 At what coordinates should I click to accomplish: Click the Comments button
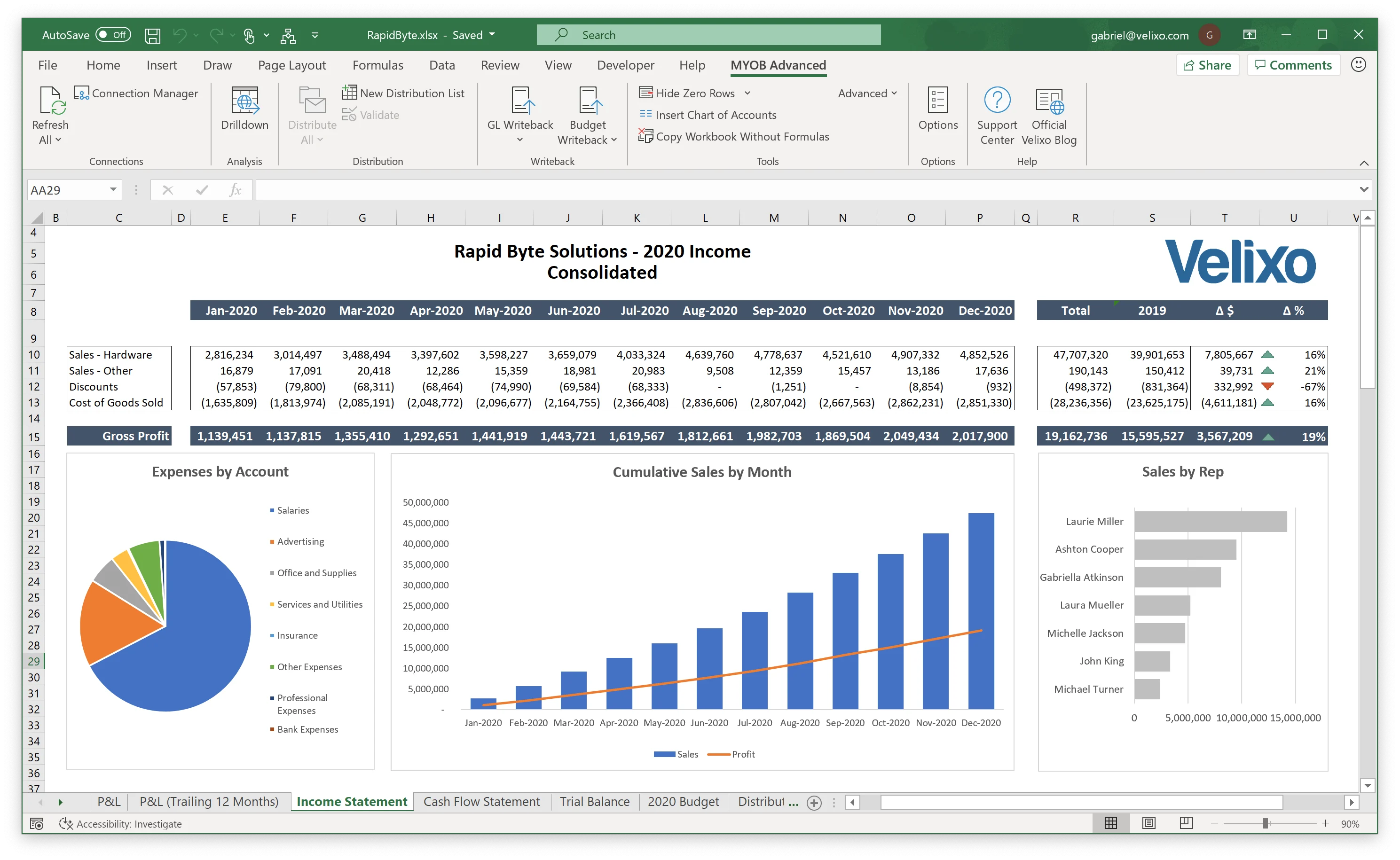(x=1293, y=65)
